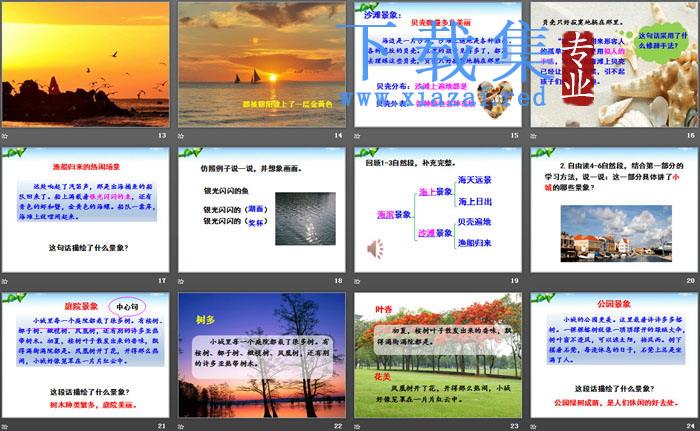Click animation star icon under slide 23
Viewport: 700px width, 431px height.
(x=357, y=427)
